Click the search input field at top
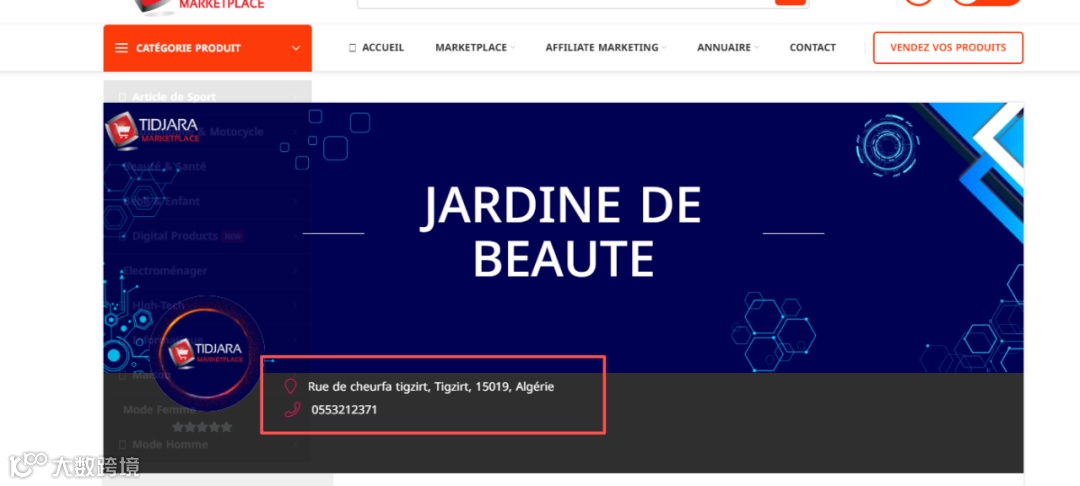The height and width of the screenshot is (486, 1080). [x=566, y=2]
